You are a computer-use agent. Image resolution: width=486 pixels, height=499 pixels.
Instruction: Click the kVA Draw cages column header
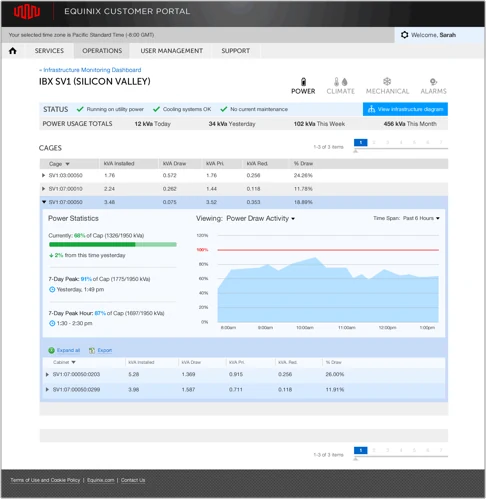(x=174, y=163)
